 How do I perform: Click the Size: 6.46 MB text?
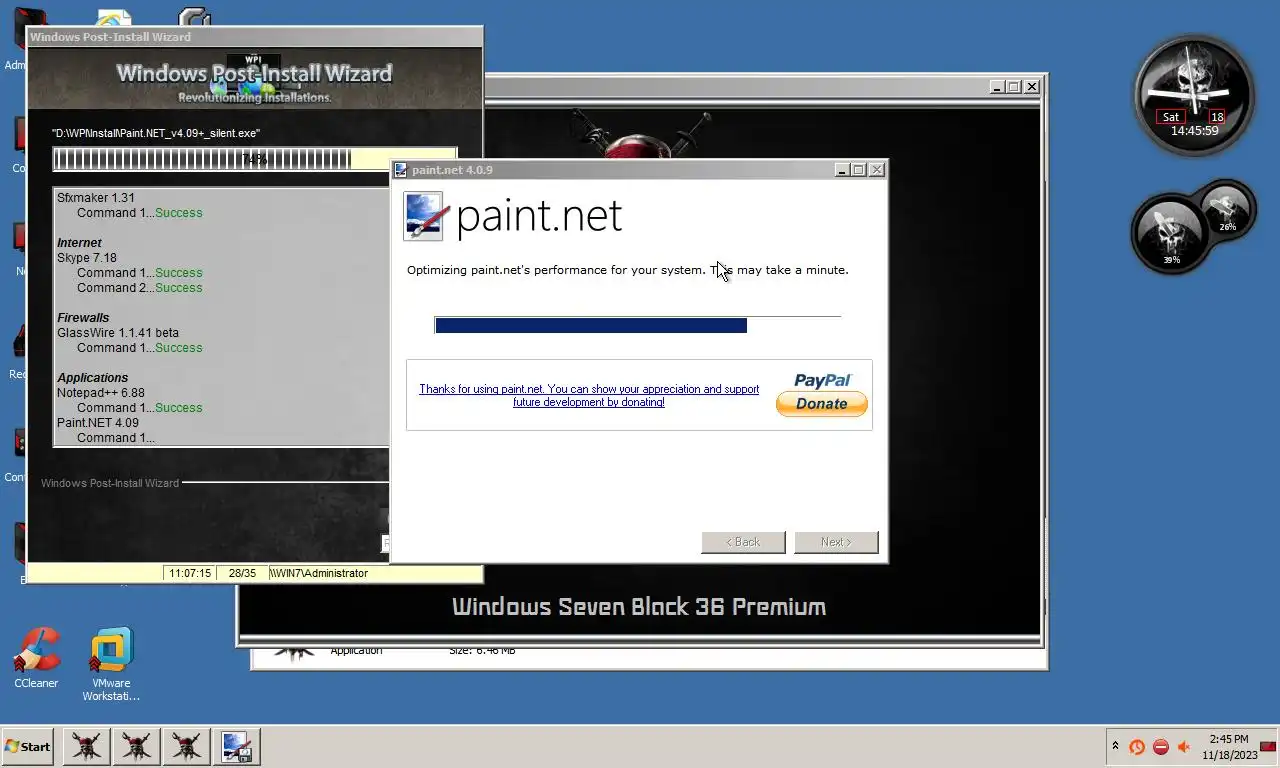[x=482, y=651]
